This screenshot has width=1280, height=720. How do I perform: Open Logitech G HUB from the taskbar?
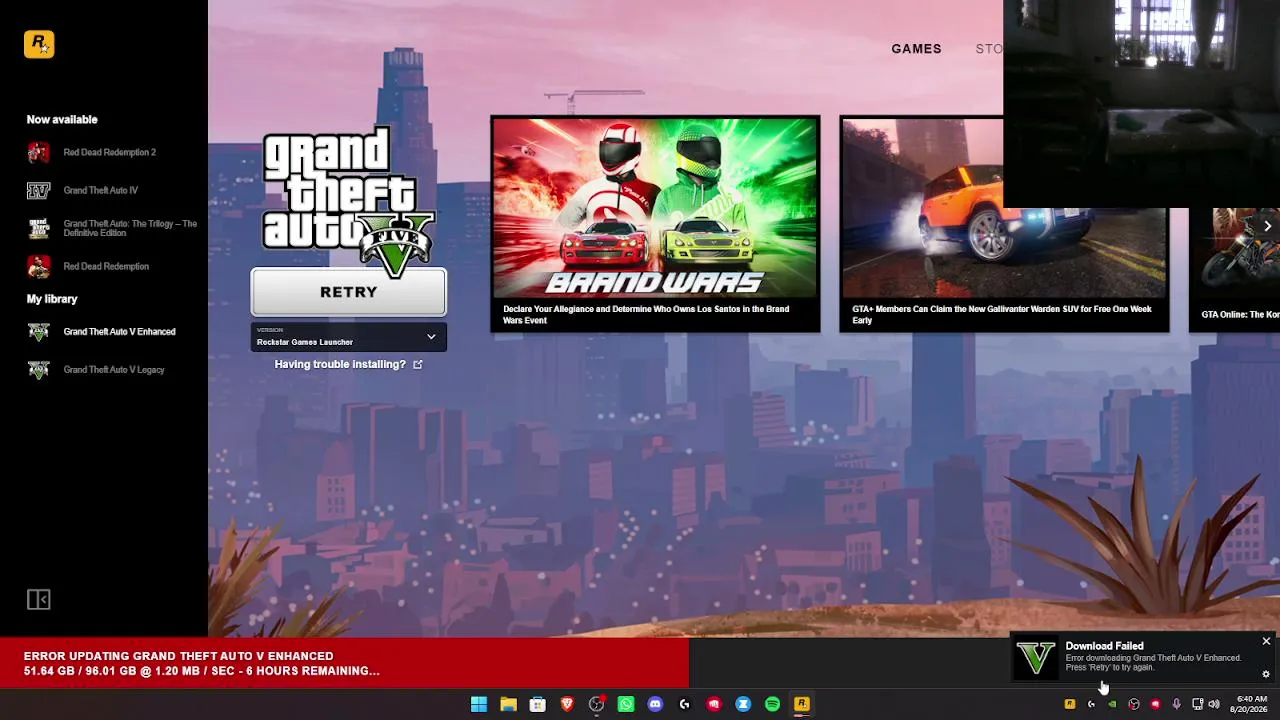click(684, 704)
